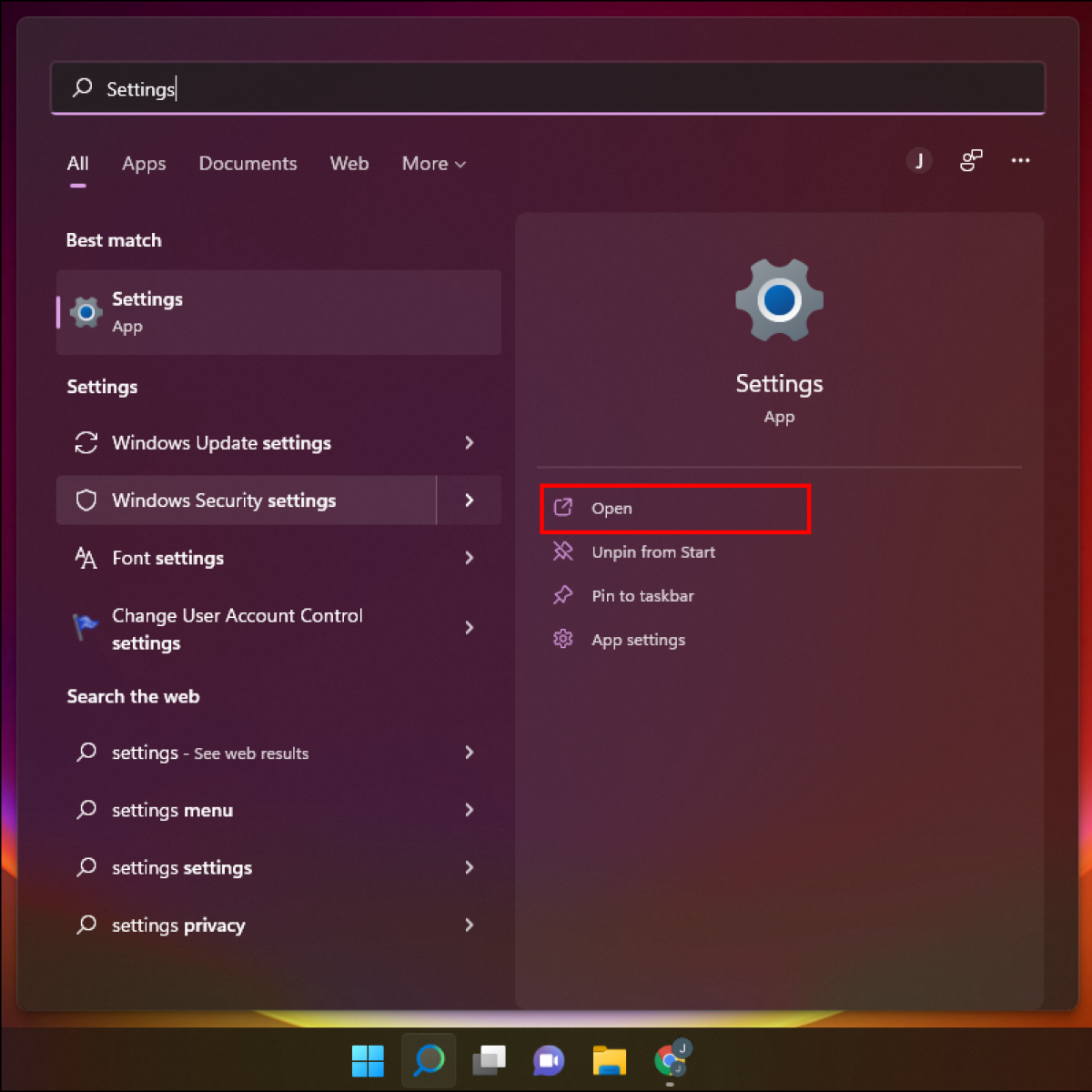Click the ellipsis options icon at top right
The width and height of the screenshot is (1092, 1092).
[1020, 160]
